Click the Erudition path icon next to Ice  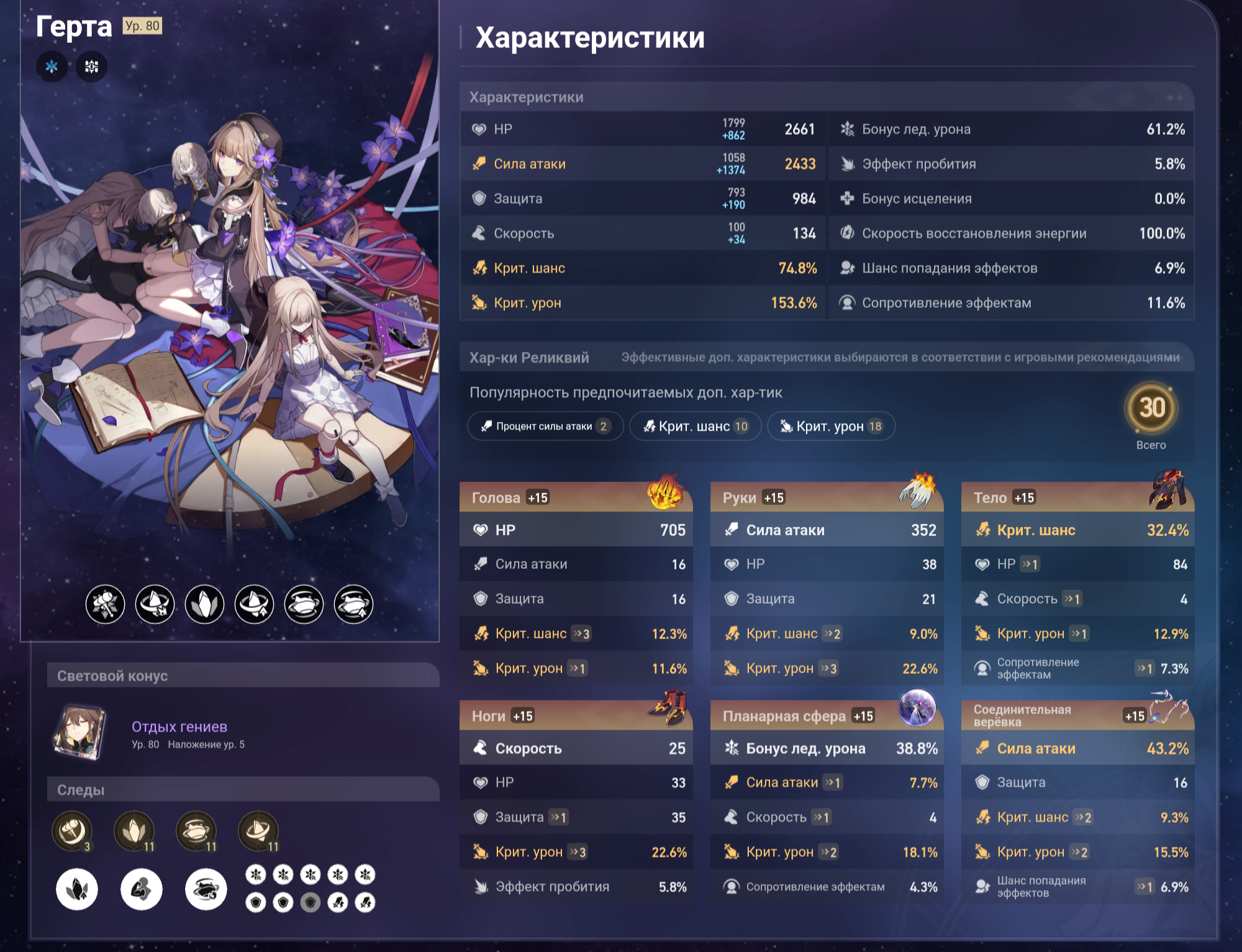[x=91, y=66]
